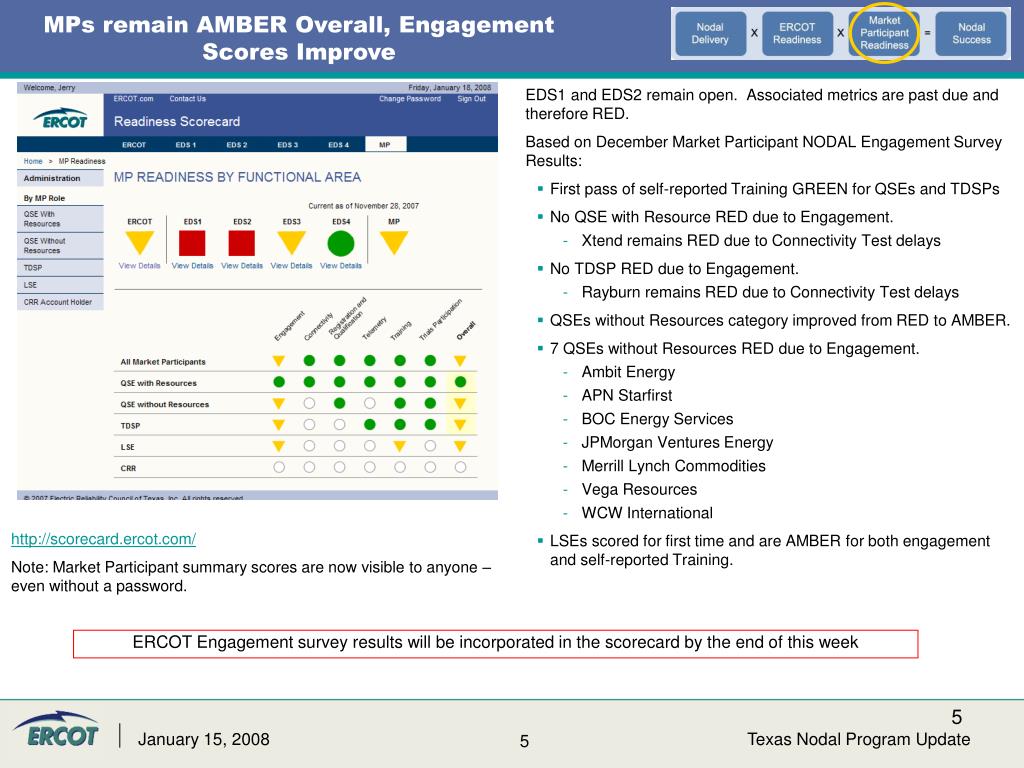Screen dimensions: 1024x768
Task: Click QSE with Resources Overall green indicator
Action: pos(460,382)
